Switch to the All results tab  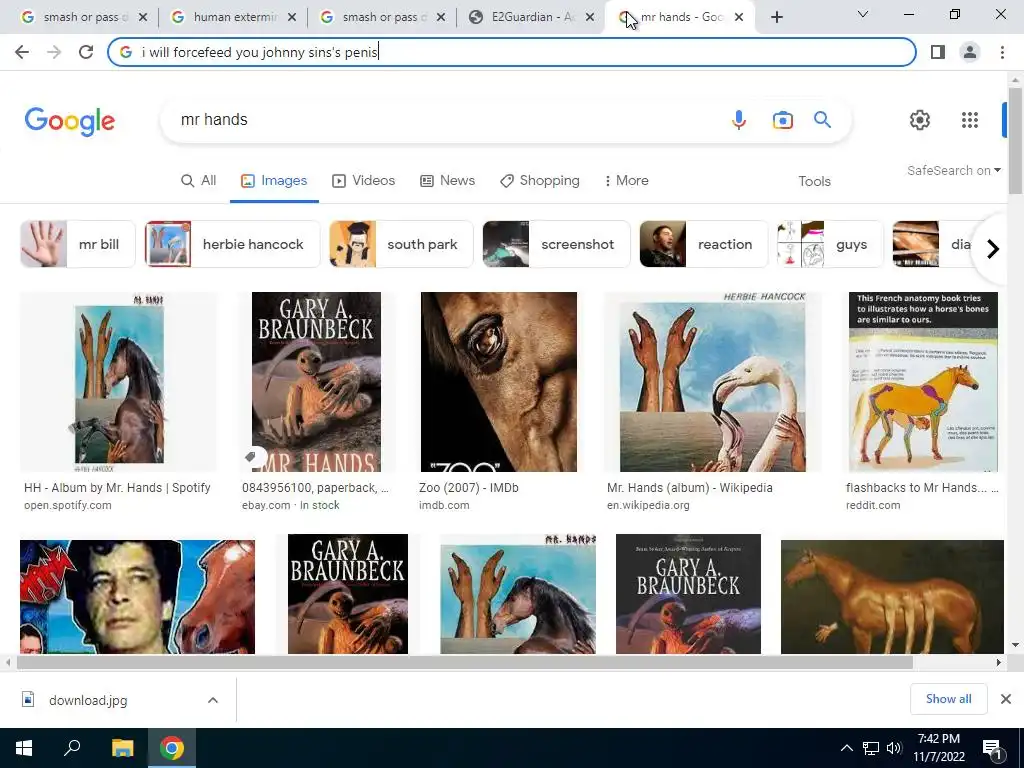[x=199, y=181]
